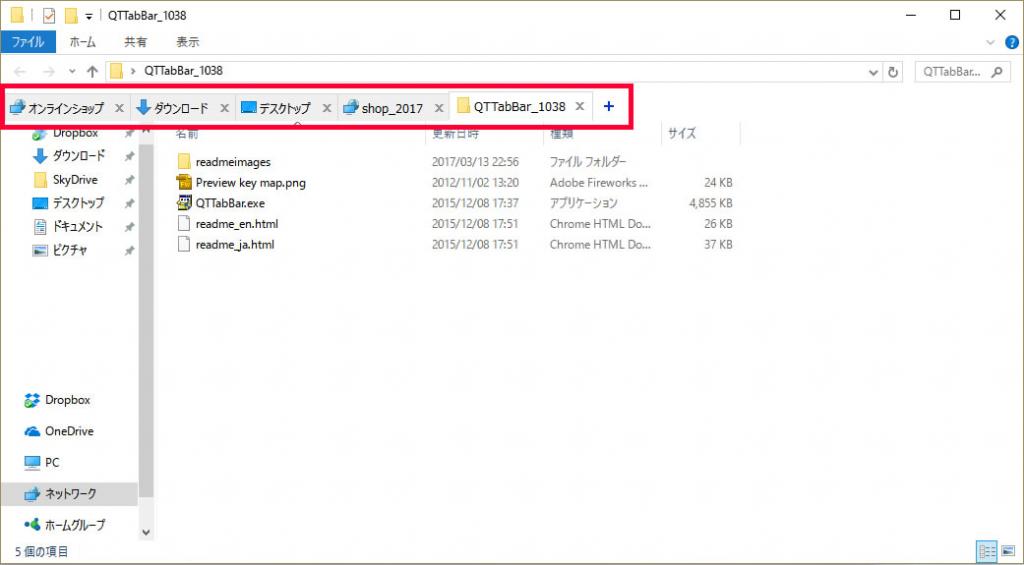Select ネットワーク in navigation pane
The width and height of the screenshot is (1024, 565).
click(69, 493)
